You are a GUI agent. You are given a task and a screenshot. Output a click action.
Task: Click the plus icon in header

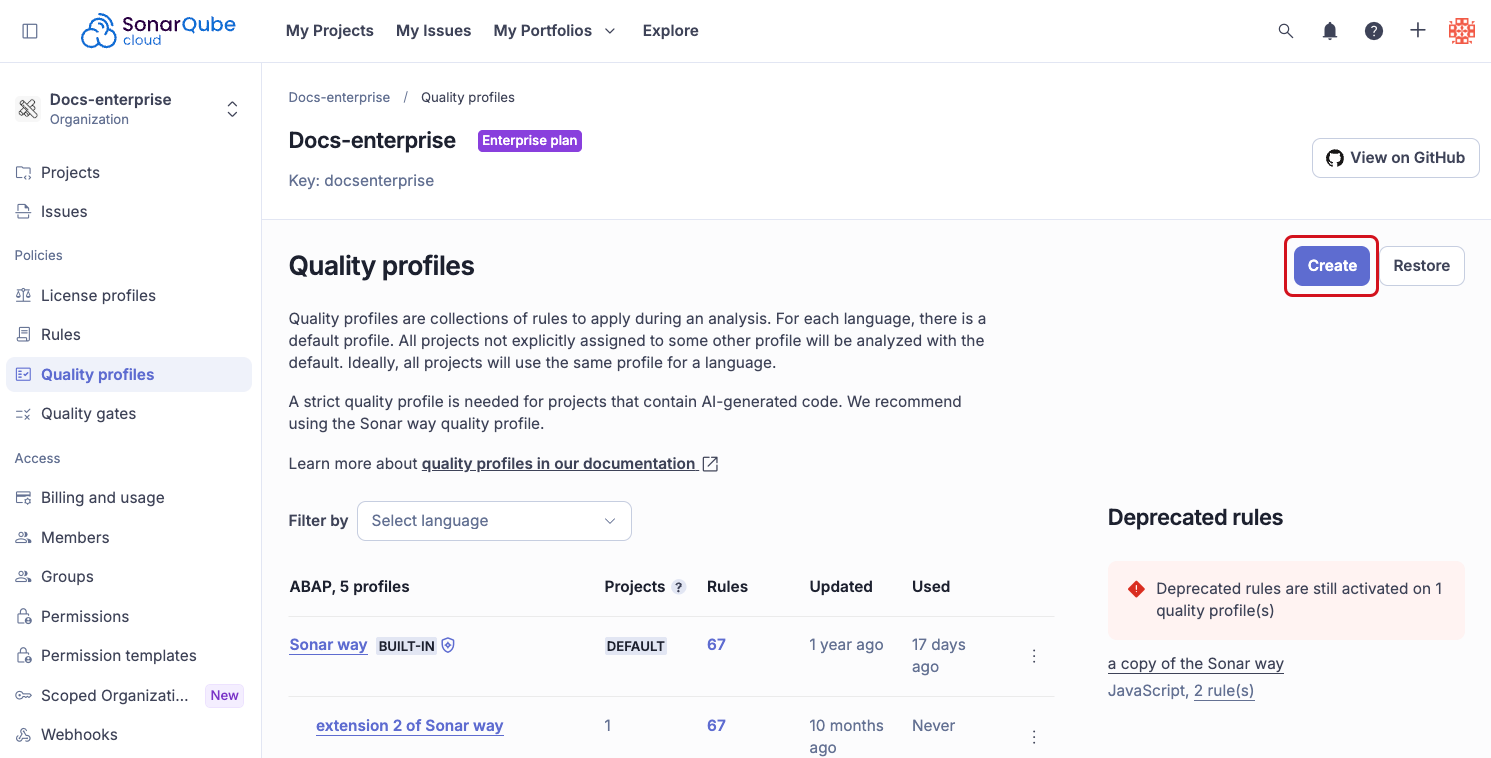(1418, 31)
